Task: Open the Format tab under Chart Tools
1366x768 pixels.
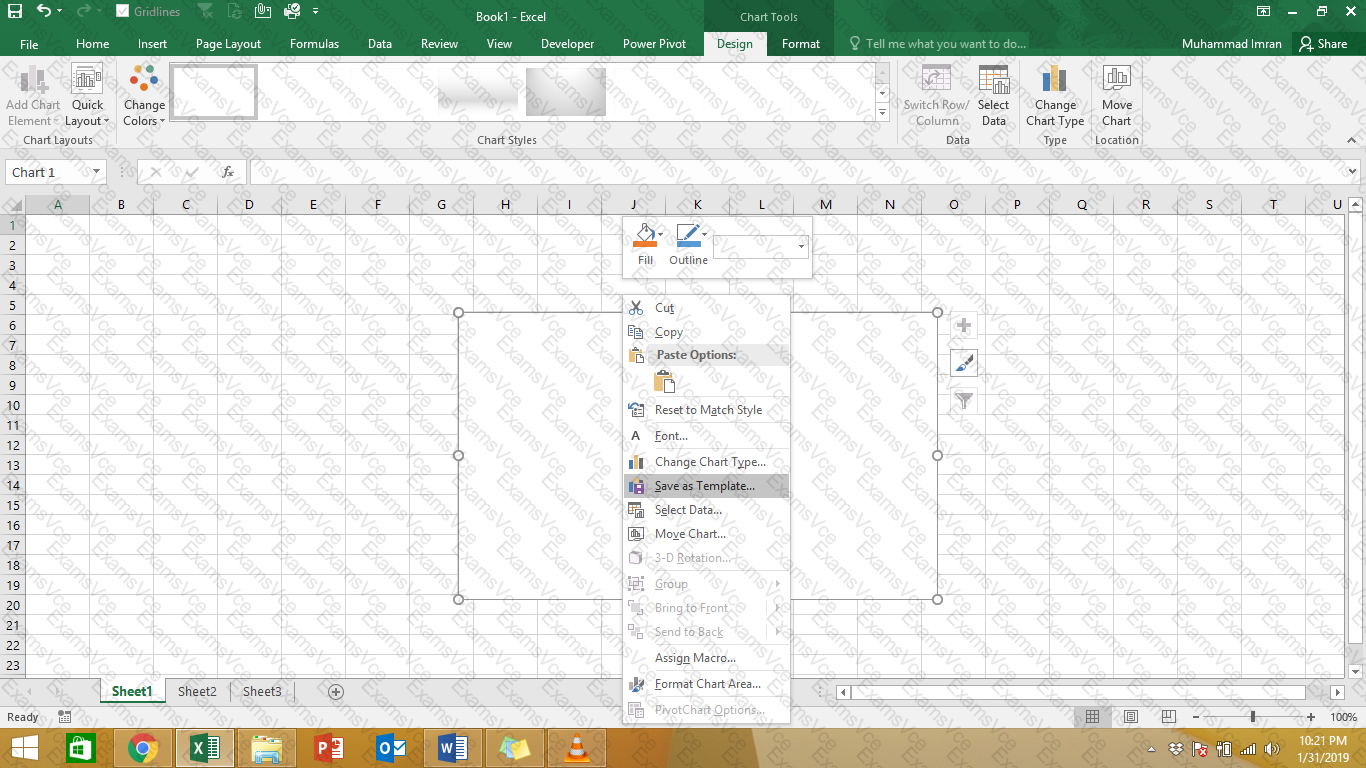Action: coord(801,44)
